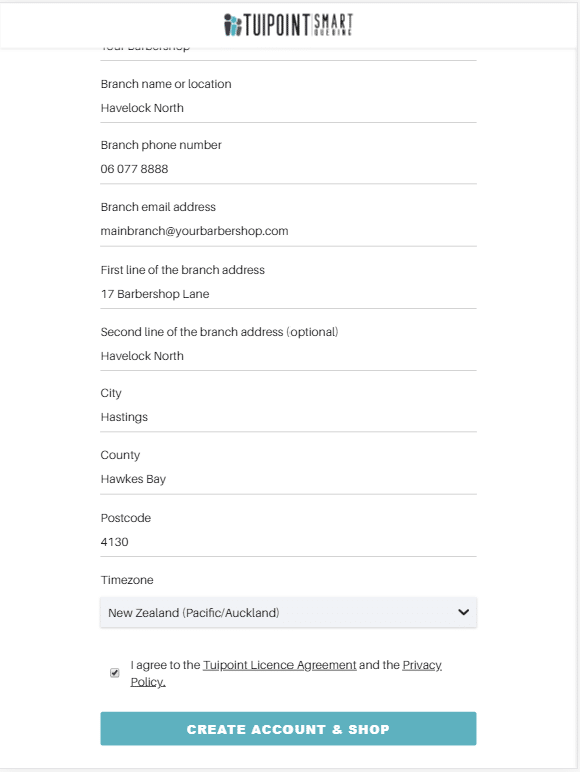Select the Branch email address field

(289, 231)
